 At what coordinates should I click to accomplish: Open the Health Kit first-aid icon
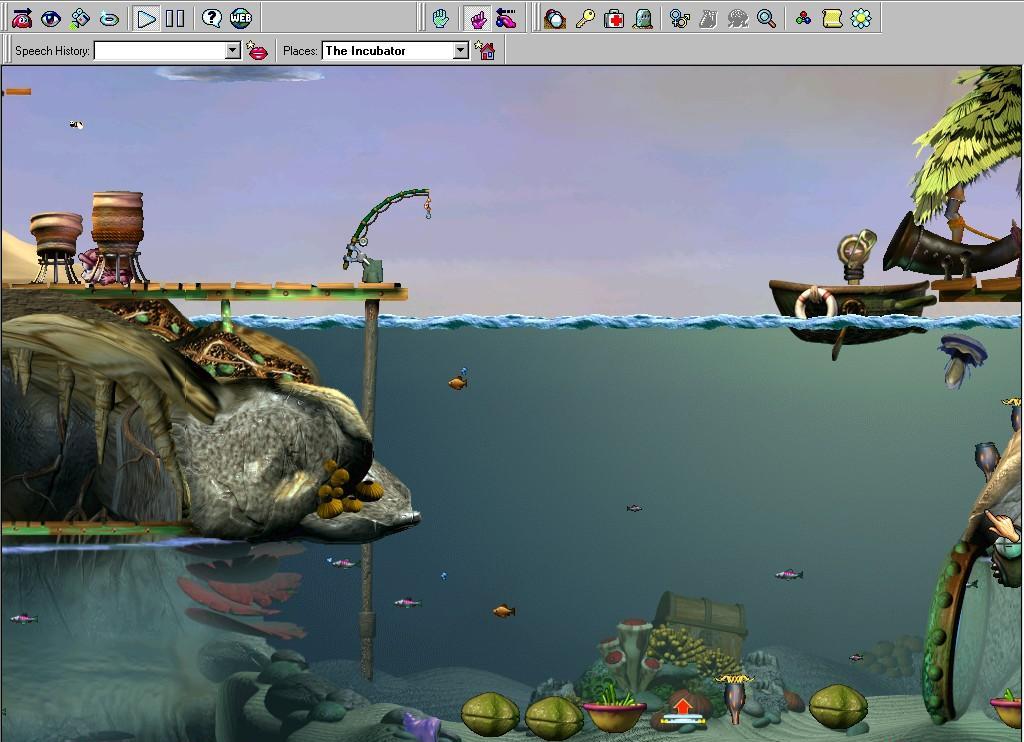click(614, 18)
